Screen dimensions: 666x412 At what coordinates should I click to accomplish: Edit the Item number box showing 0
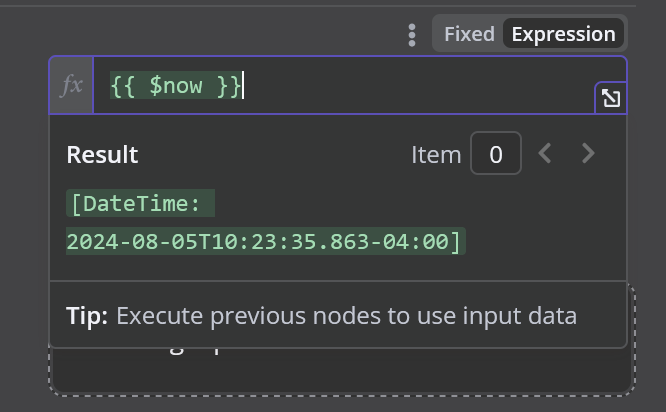496,153
